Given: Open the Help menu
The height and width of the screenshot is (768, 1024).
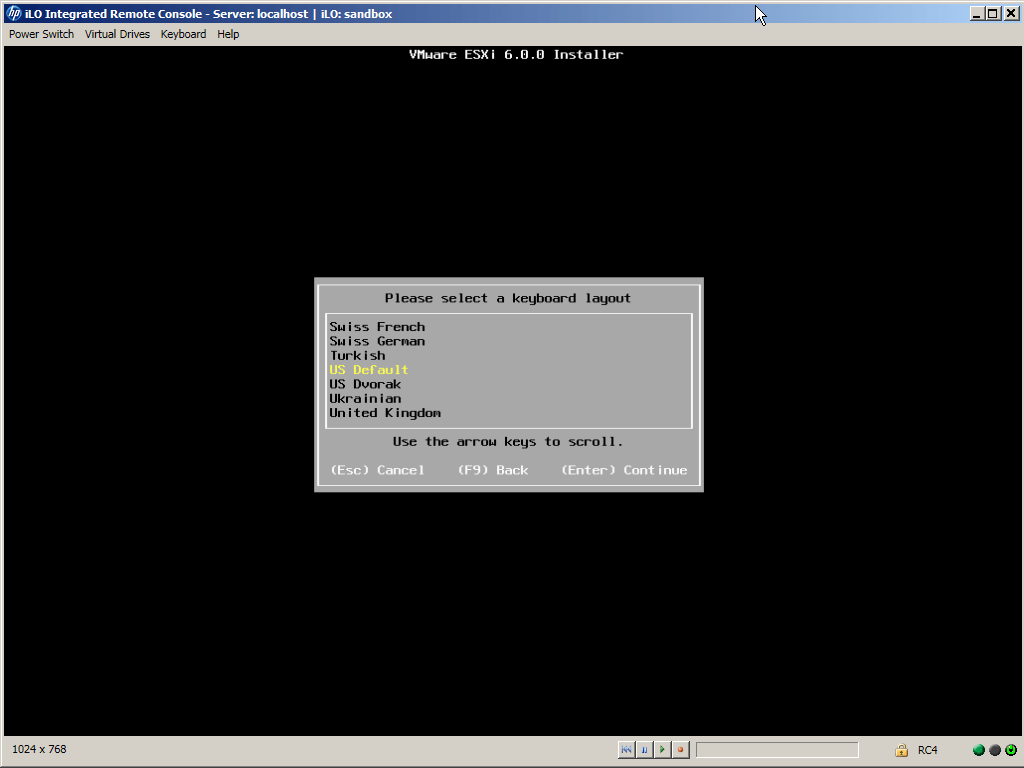Looking at the screenshot, I should [228, 34].
